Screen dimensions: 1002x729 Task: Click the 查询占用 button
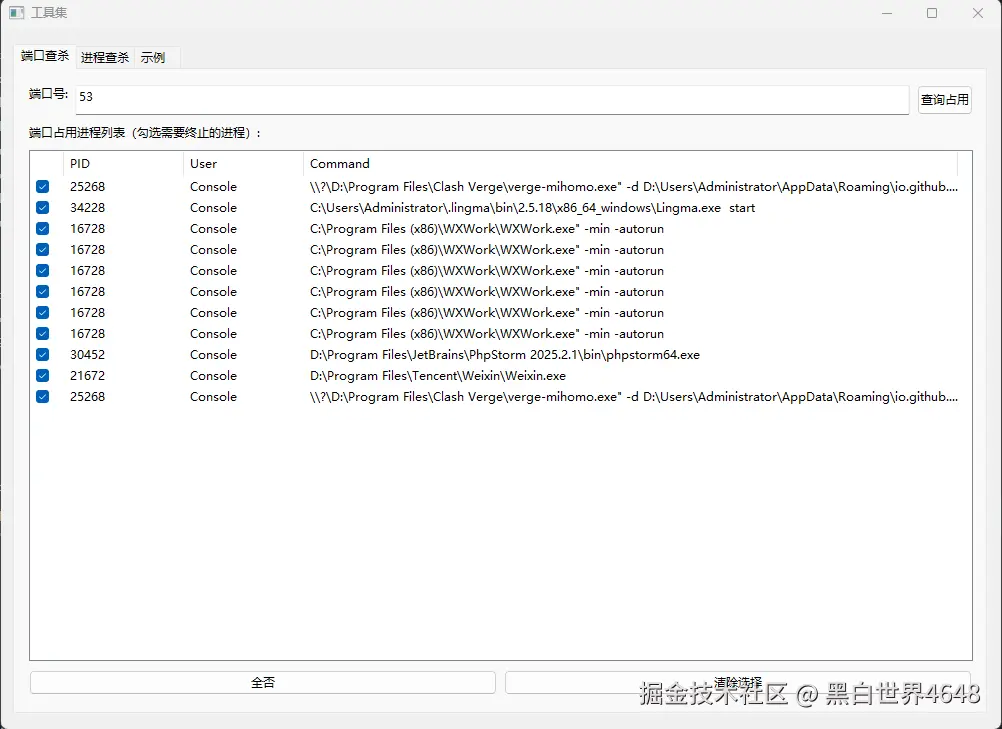pos(944,100)
